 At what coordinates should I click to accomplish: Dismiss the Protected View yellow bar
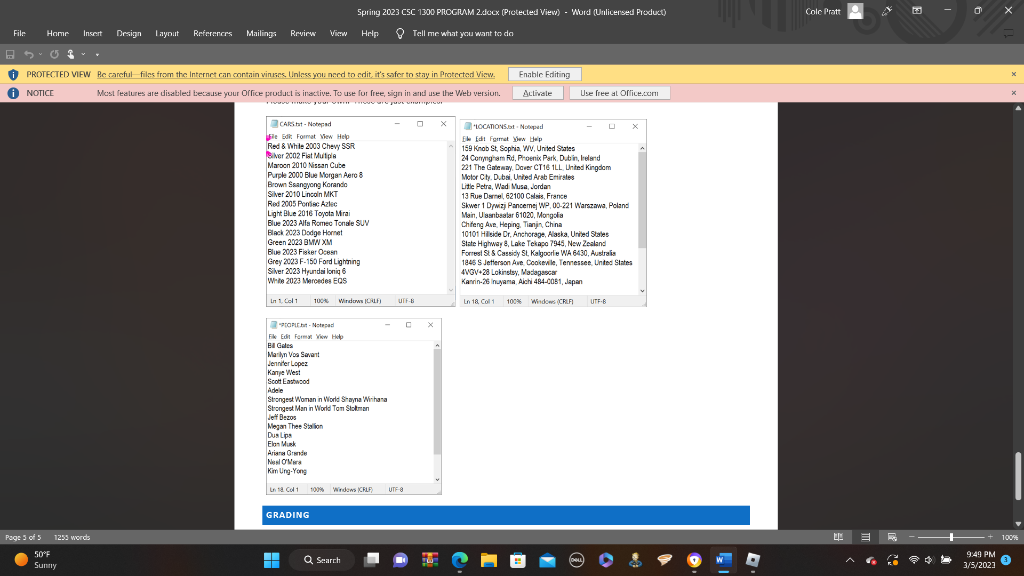coord(1014,74)
